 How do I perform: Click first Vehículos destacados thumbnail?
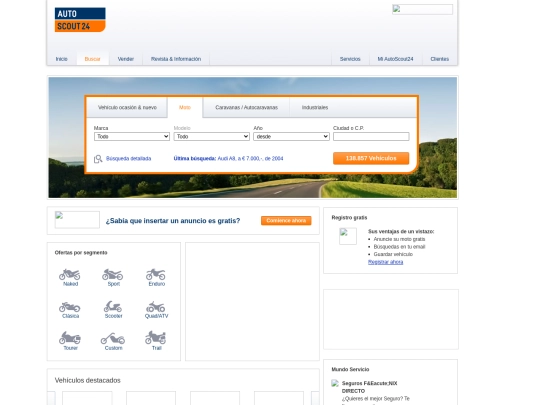pyautogui.click(x=87, y=398)
